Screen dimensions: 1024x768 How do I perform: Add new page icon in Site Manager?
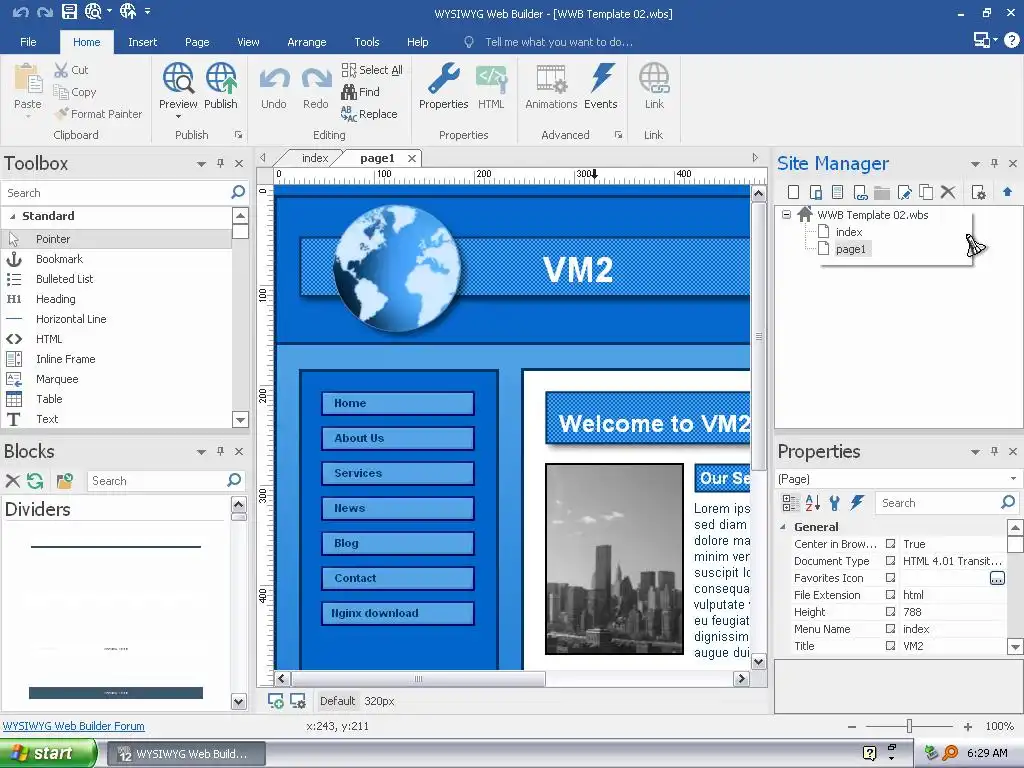(x=793, y=192)
